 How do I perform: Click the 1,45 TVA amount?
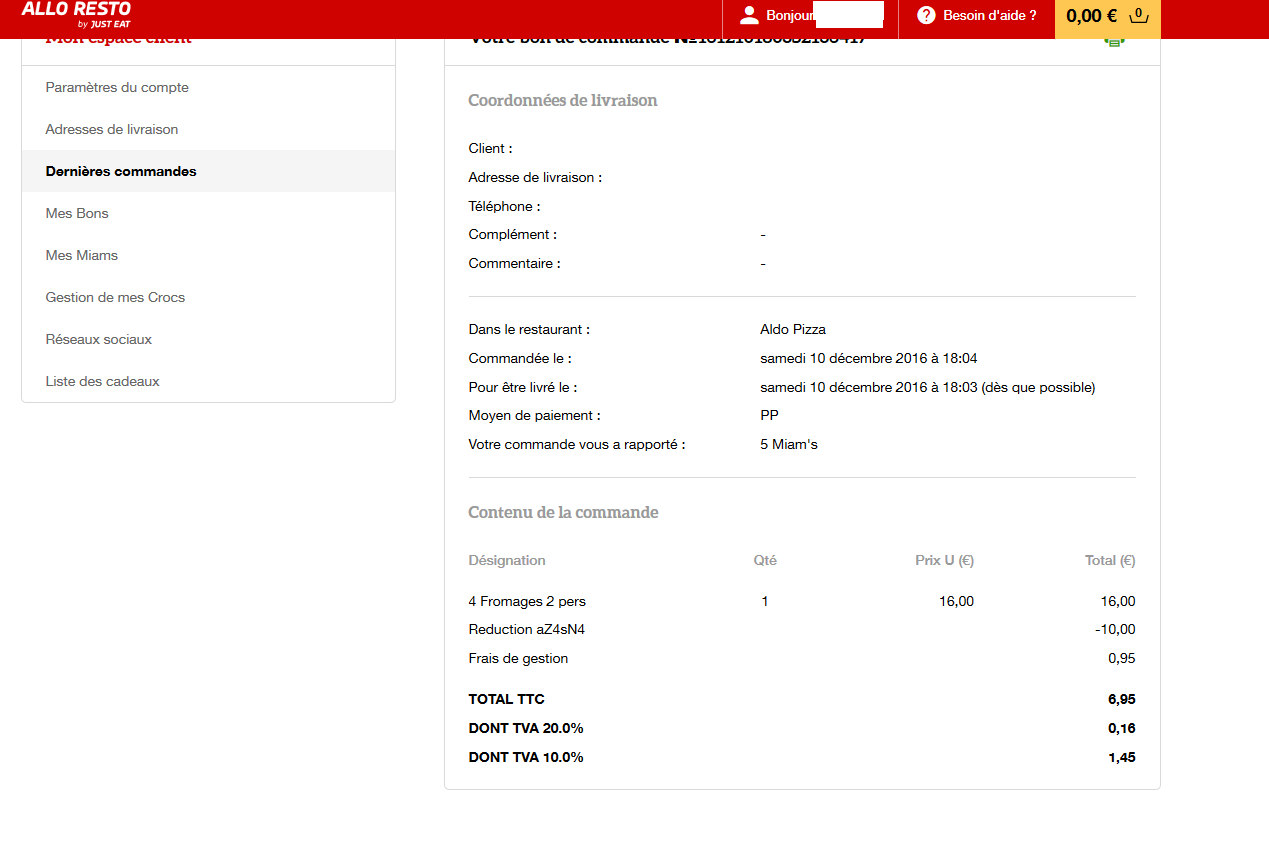[1122, 758]
